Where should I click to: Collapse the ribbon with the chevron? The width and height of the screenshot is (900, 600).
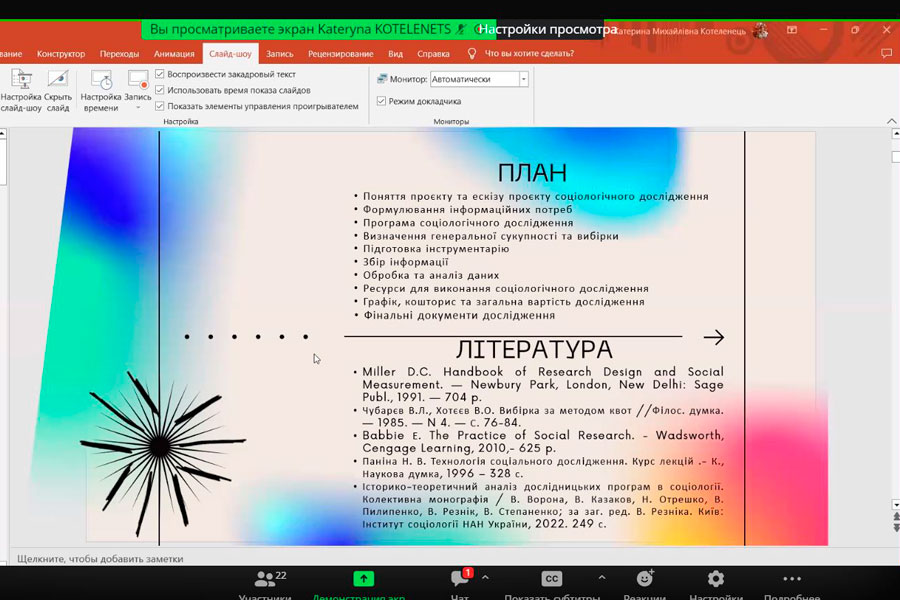pyautogui.click(x=891, y=121)
